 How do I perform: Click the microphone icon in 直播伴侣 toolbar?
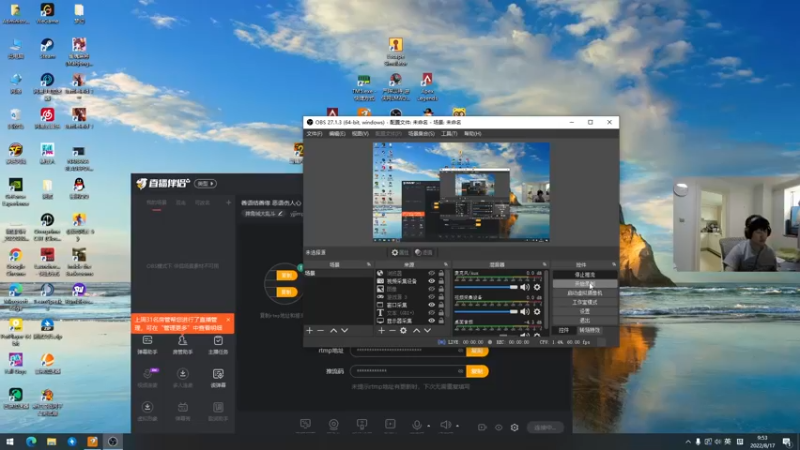pyautogui.click(x=417, y=425)
